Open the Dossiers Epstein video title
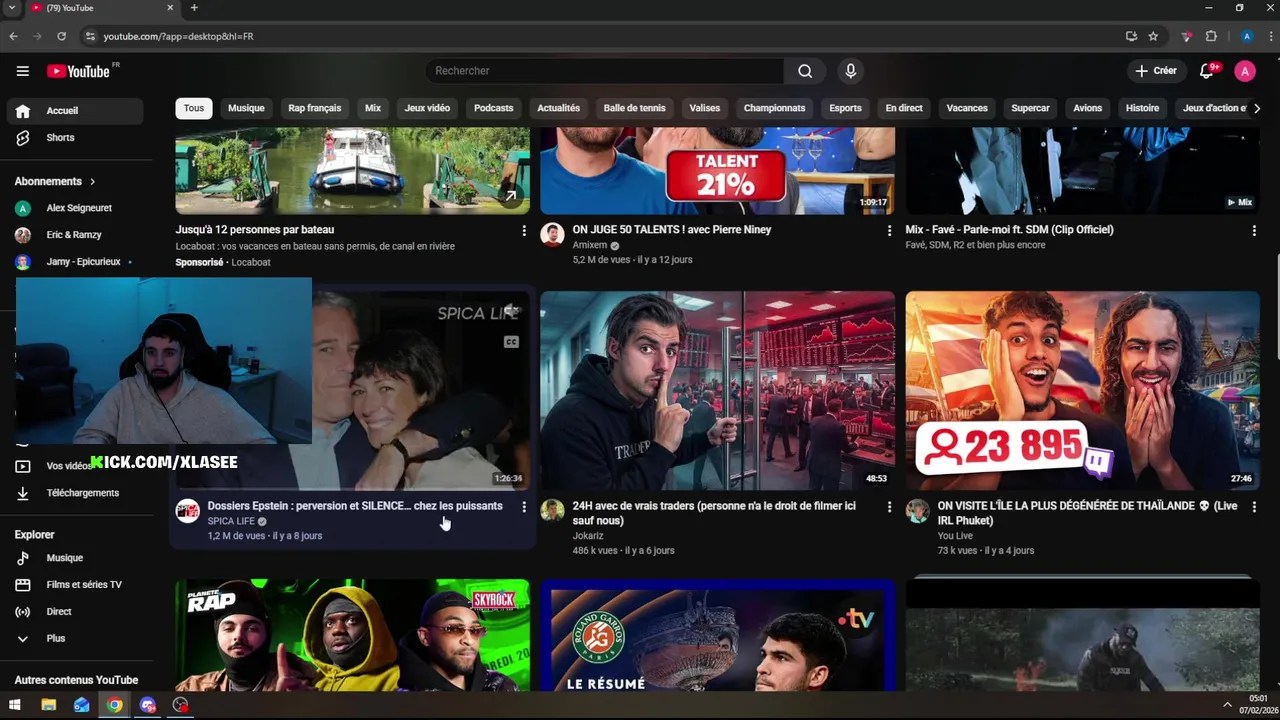The height and width of the screenshot is (720, 1280). tap(355, 506)
